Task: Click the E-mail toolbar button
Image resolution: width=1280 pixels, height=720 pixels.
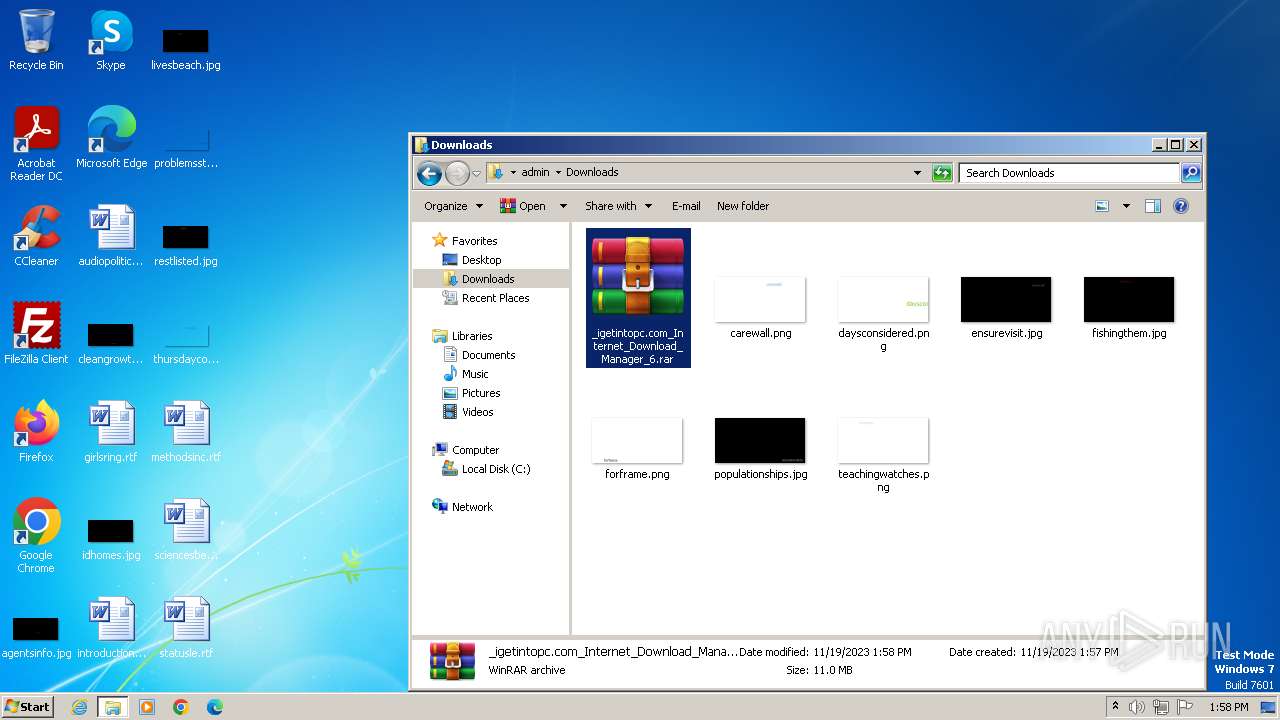Action: (686, 206)
